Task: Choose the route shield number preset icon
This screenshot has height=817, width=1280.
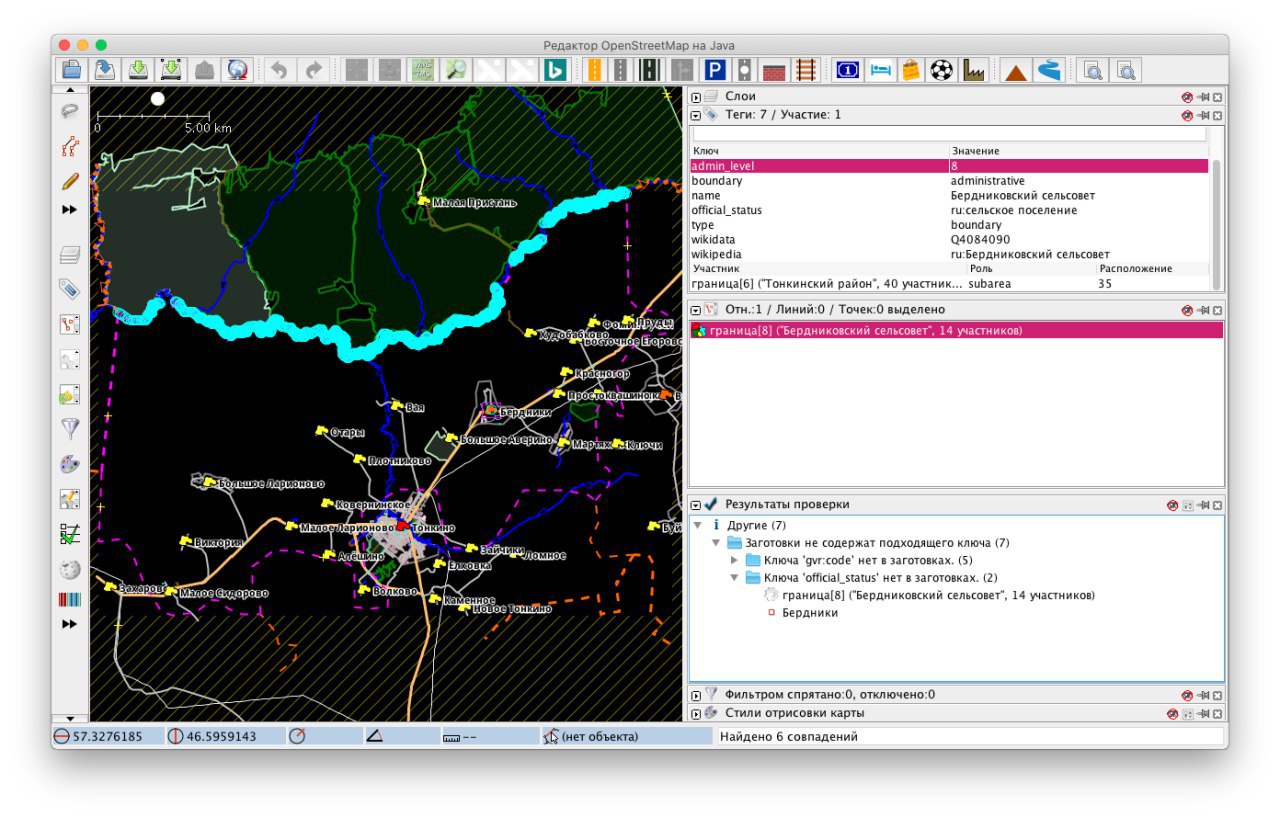Action: pos(848,69)
